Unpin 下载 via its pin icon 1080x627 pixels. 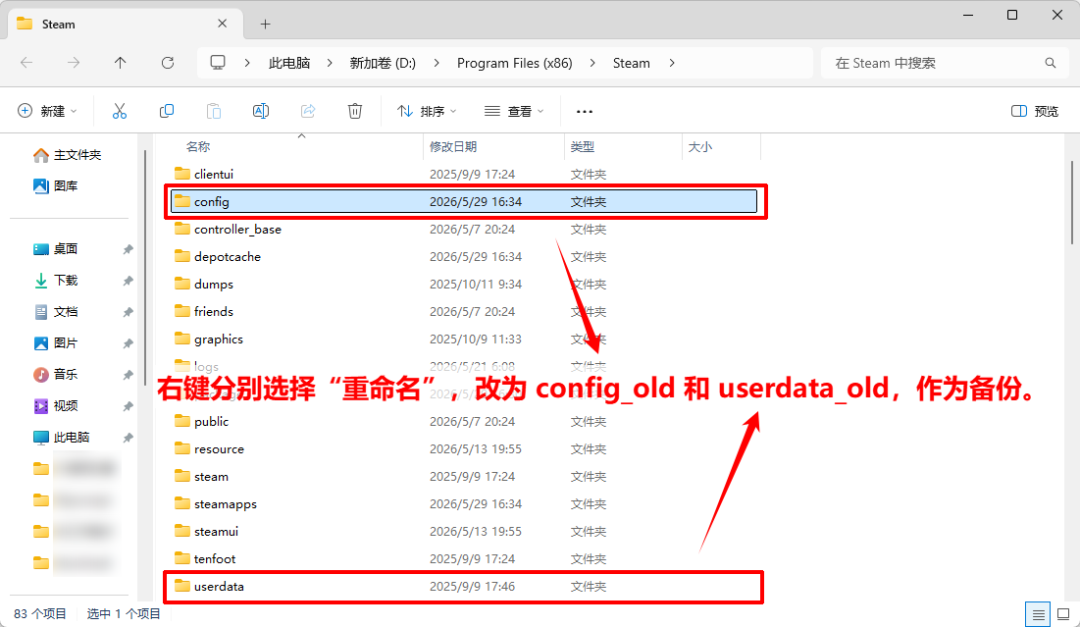click(128, 280)
